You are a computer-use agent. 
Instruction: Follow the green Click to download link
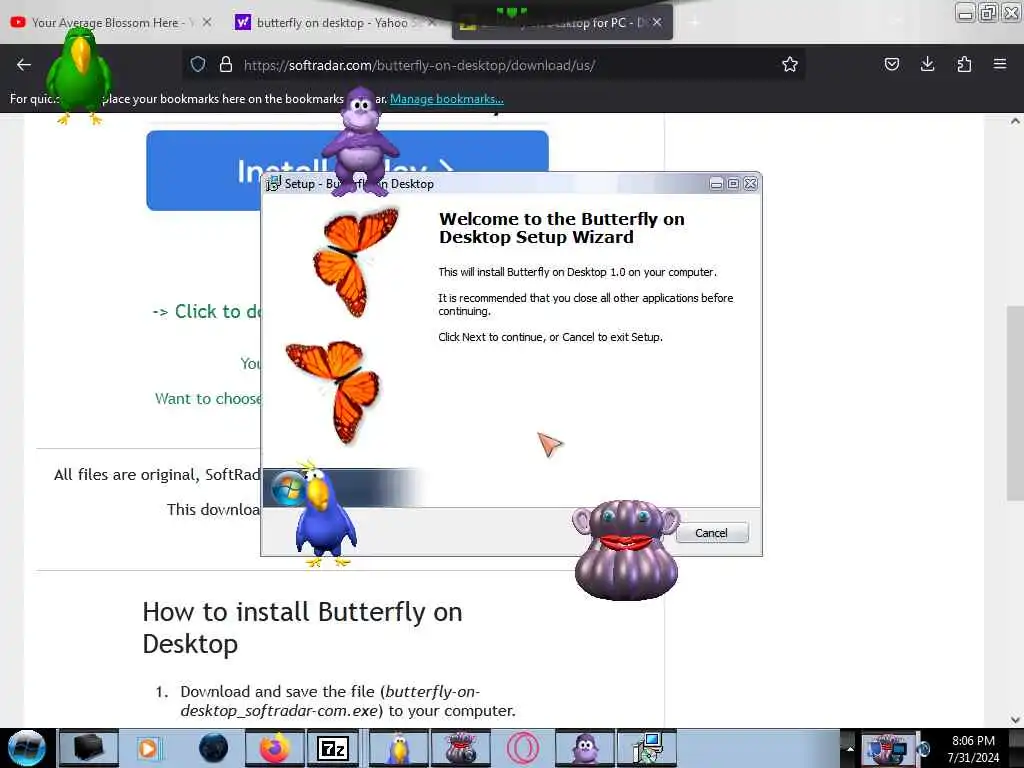[x=206, y=312]
